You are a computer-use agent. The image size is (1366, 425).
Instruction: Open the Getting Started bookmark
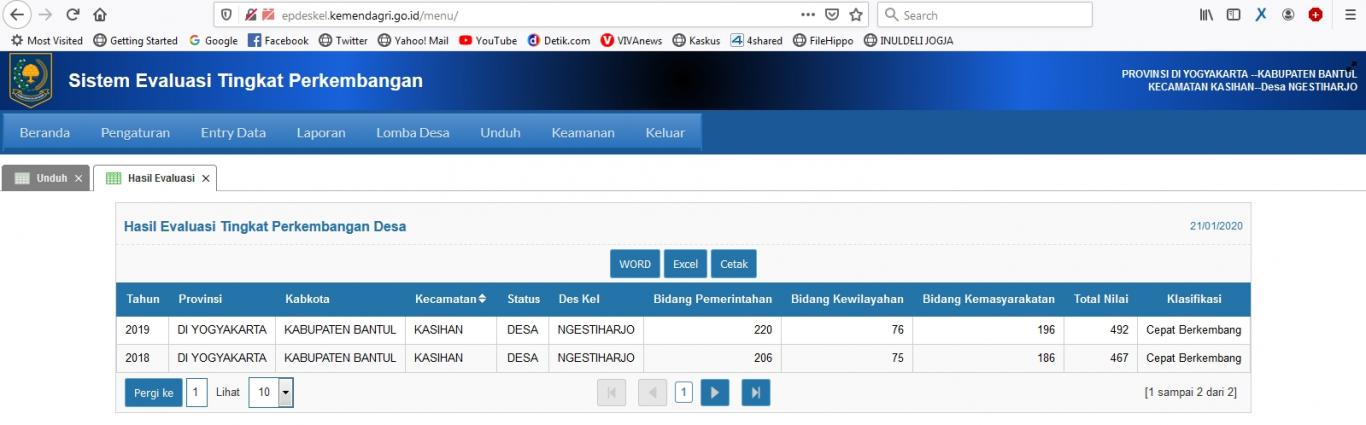point(135,41)
